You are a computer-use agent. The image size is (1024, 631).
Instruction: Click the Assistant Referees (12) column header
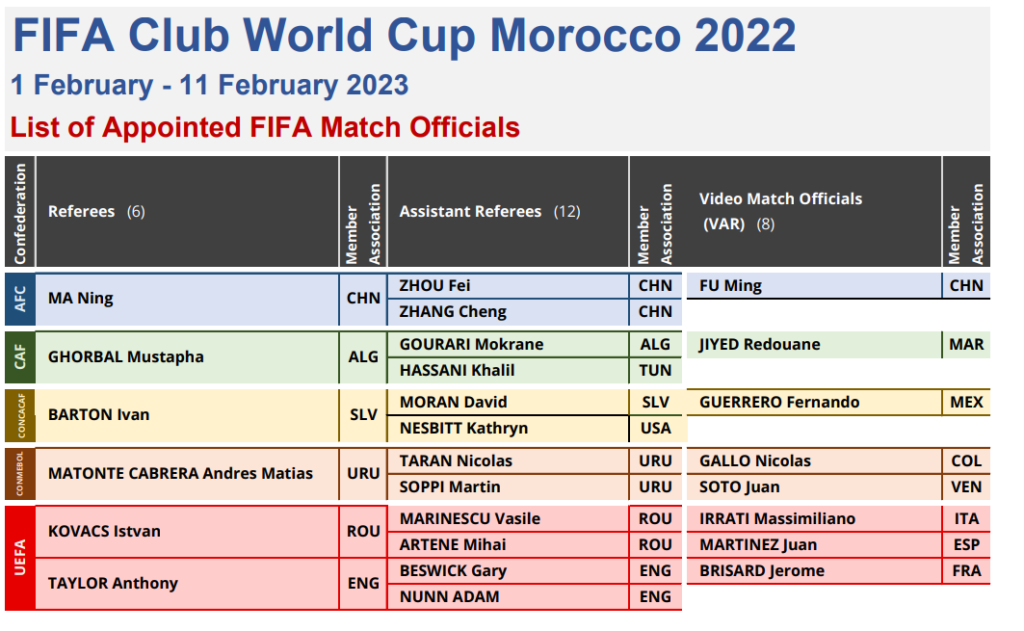click(x=489, y=212)
